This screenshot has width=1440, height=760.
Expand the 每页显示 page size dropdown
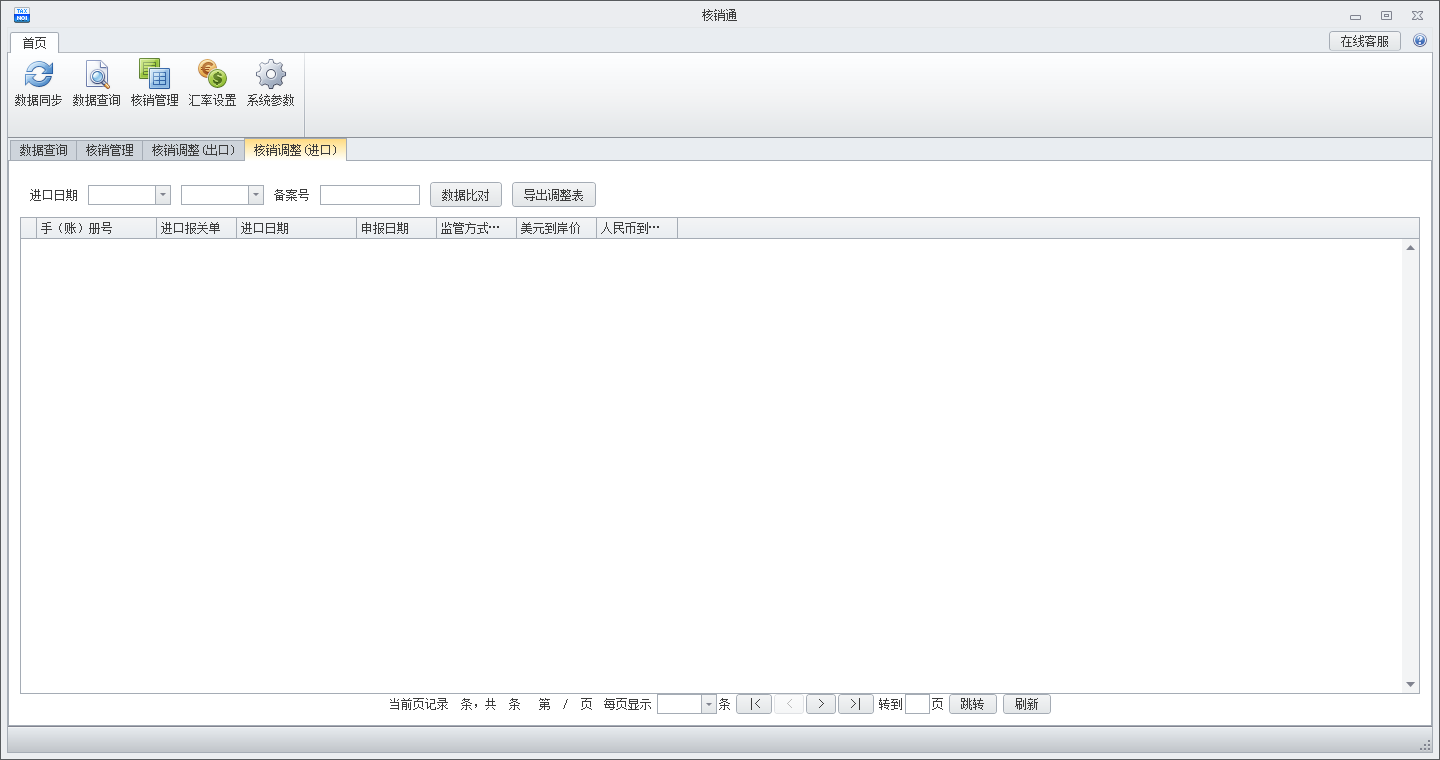(x=709, y=704)
